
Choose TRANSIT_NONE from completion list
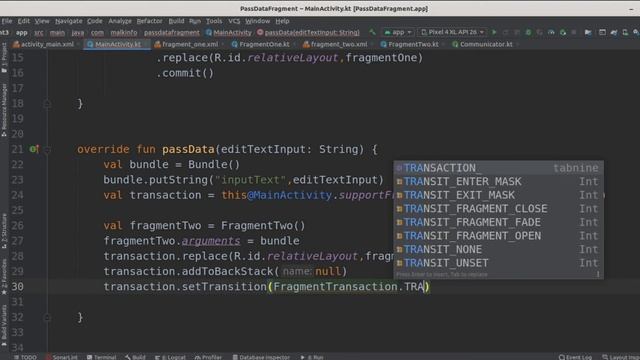[498, 249]
